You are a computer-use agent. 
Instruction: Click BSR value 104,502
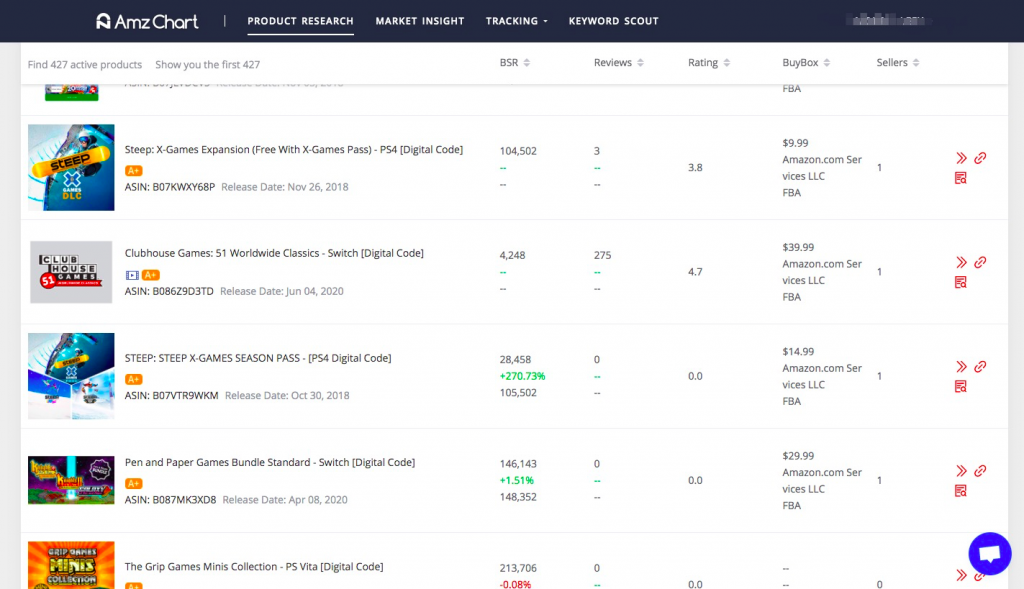coord(518,151)
